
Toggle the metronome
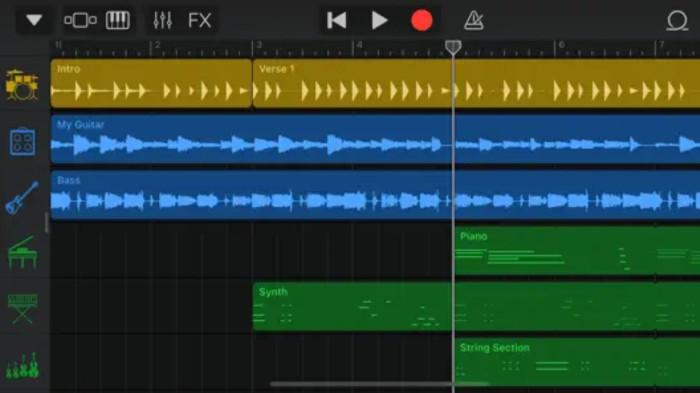point(474,20)
